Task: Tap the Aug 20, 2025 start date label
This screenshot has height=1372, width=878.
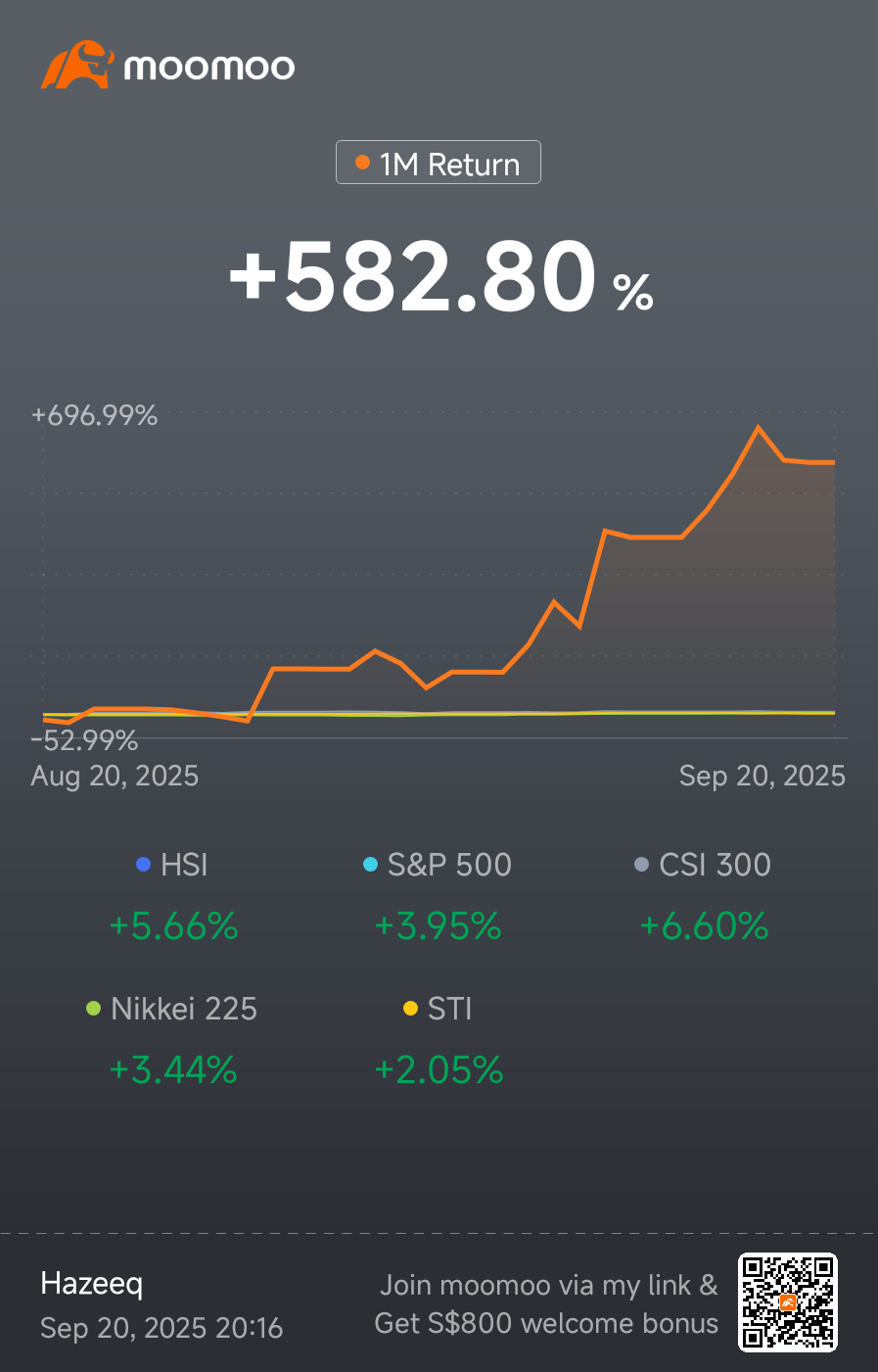Action: click(x=115, y=776)
